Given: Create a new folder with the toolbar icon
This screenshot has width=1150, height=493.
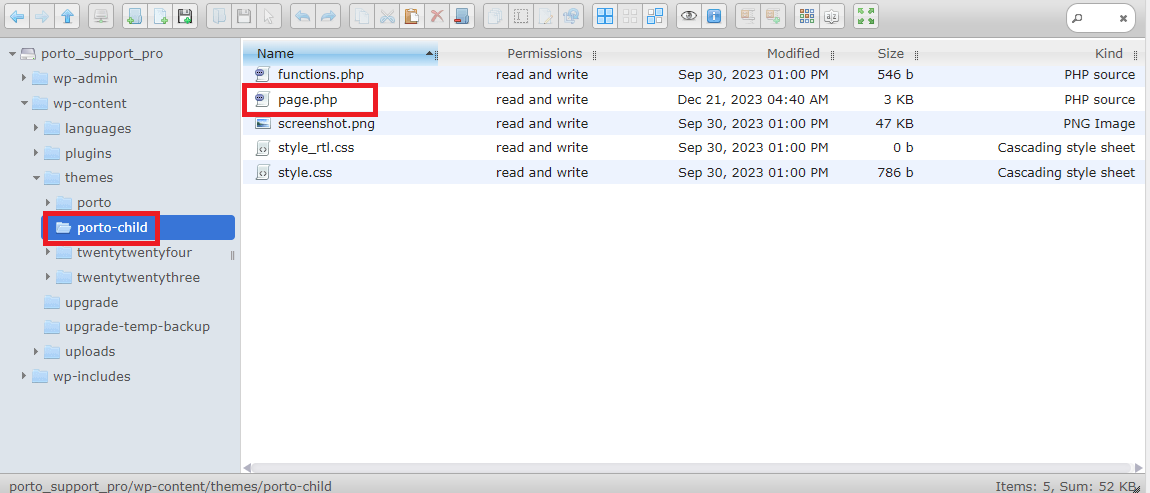Looking at the screenshot, I should coord(133,16).
